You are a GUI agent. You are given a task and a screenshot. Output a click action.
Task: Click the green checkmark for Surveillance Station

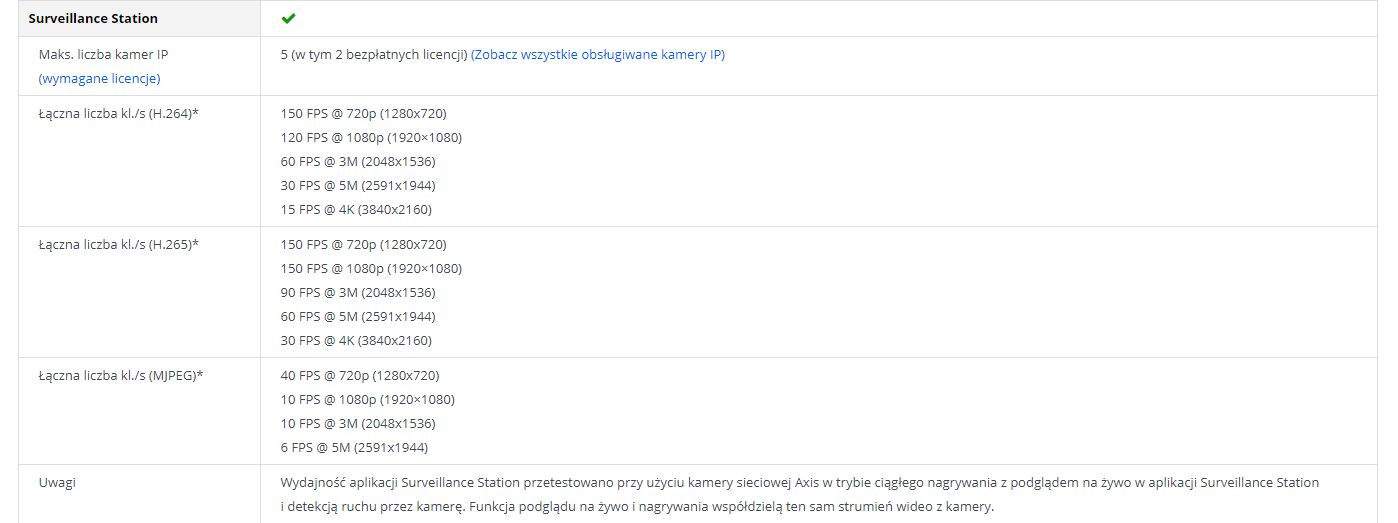[288, 18]
